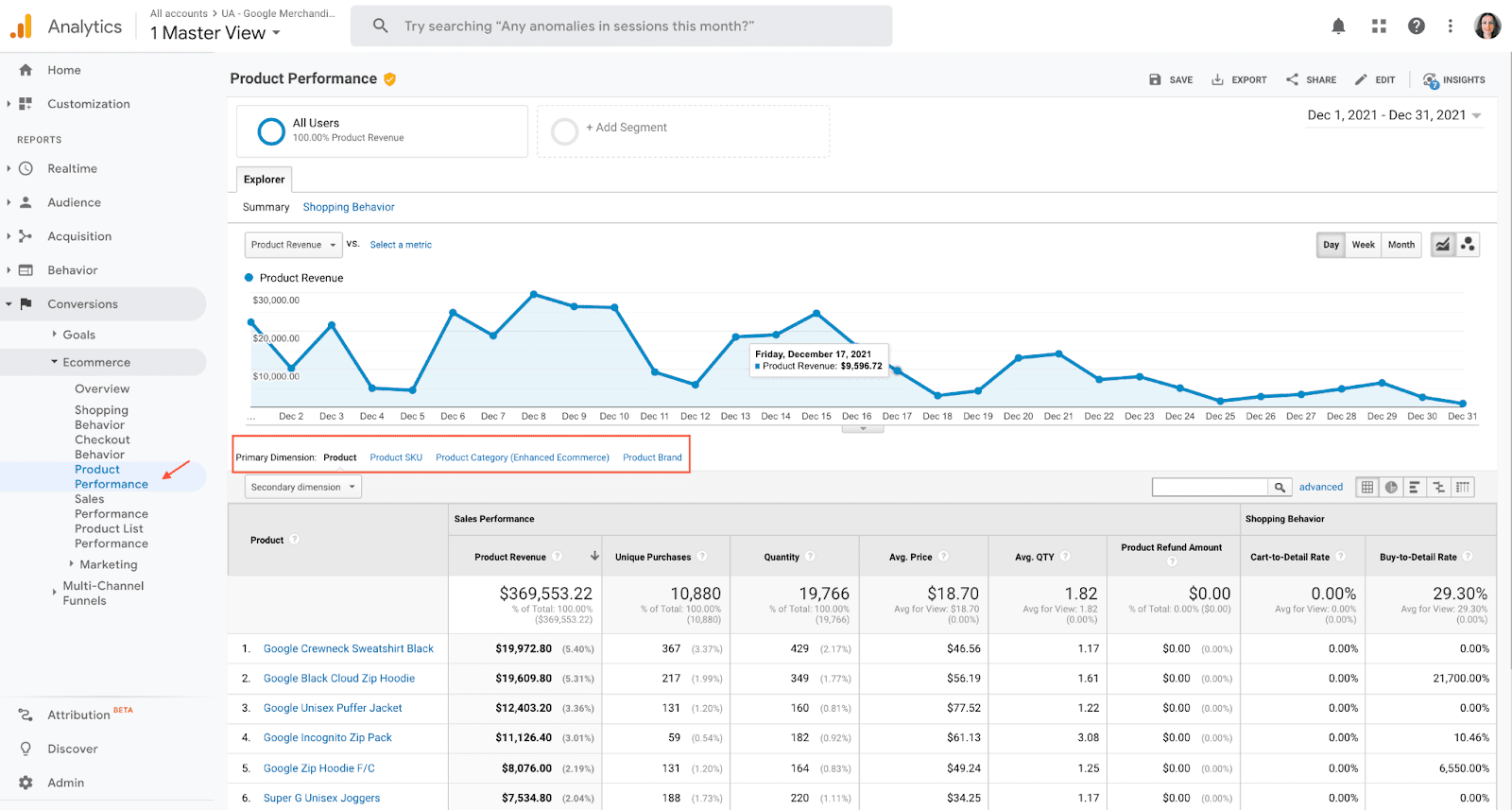Viewport: 1512px width, 810px height.
Task: Open the Master View account selector dropdown
Action: click(x=215, y=33)
